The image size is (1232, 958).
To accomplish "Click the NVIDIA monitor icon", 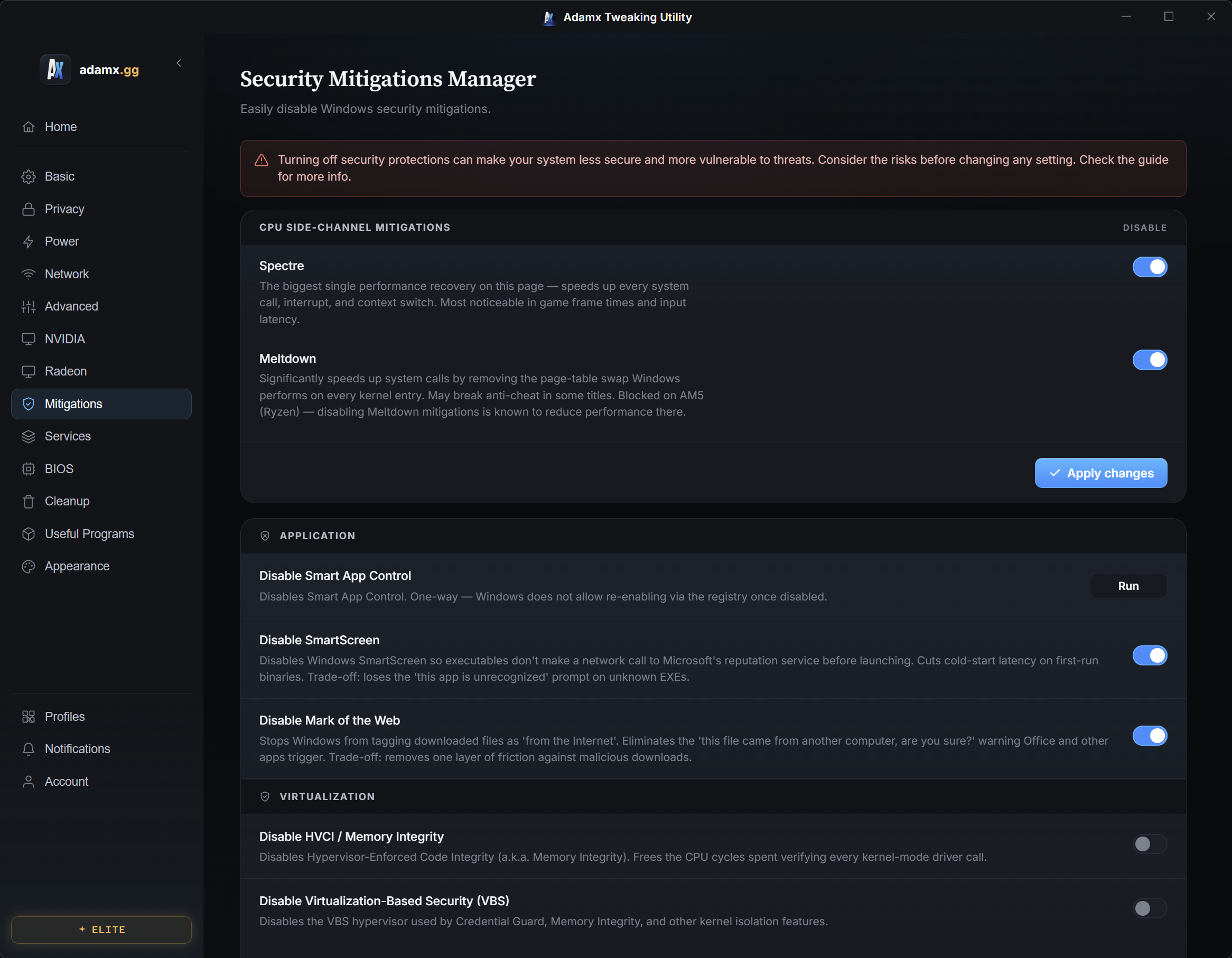I will click(28, 339).
